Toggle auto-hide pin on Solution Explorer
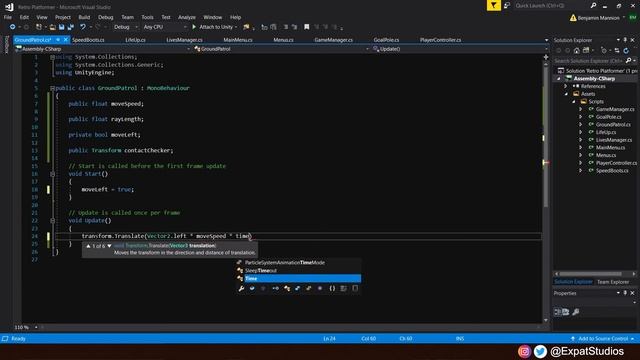Viewport: 640px width, 360px height. [625, 40]
